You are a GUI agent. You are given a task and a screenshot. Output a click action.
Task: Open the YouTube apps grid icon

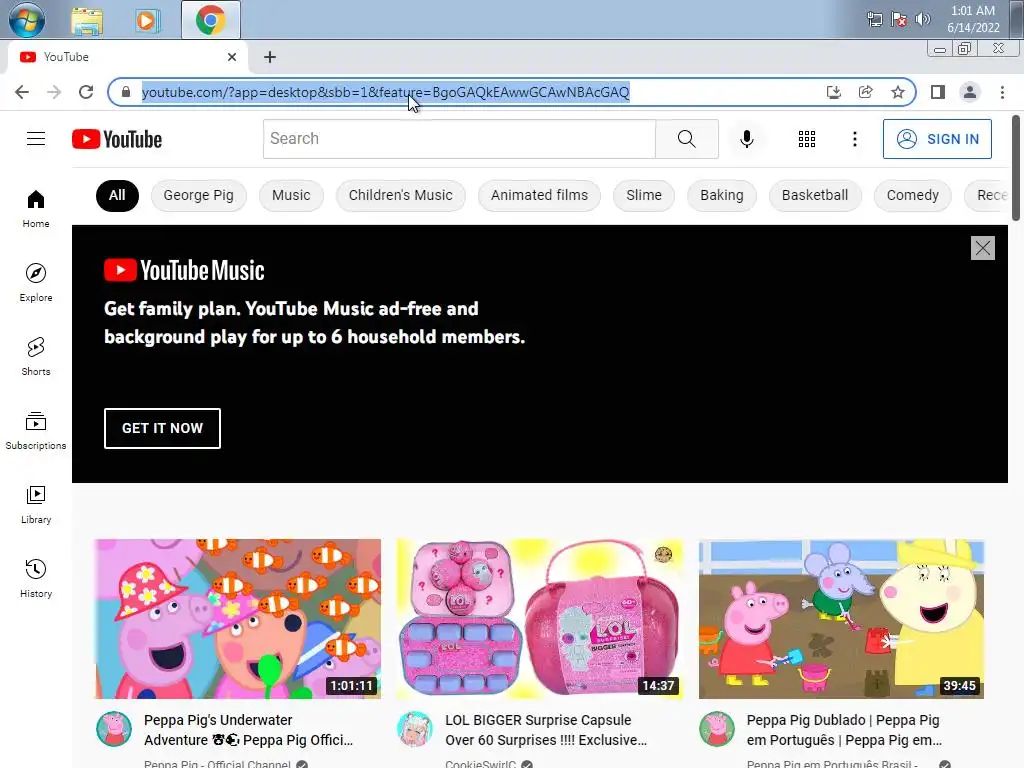[x=807, y=138]
